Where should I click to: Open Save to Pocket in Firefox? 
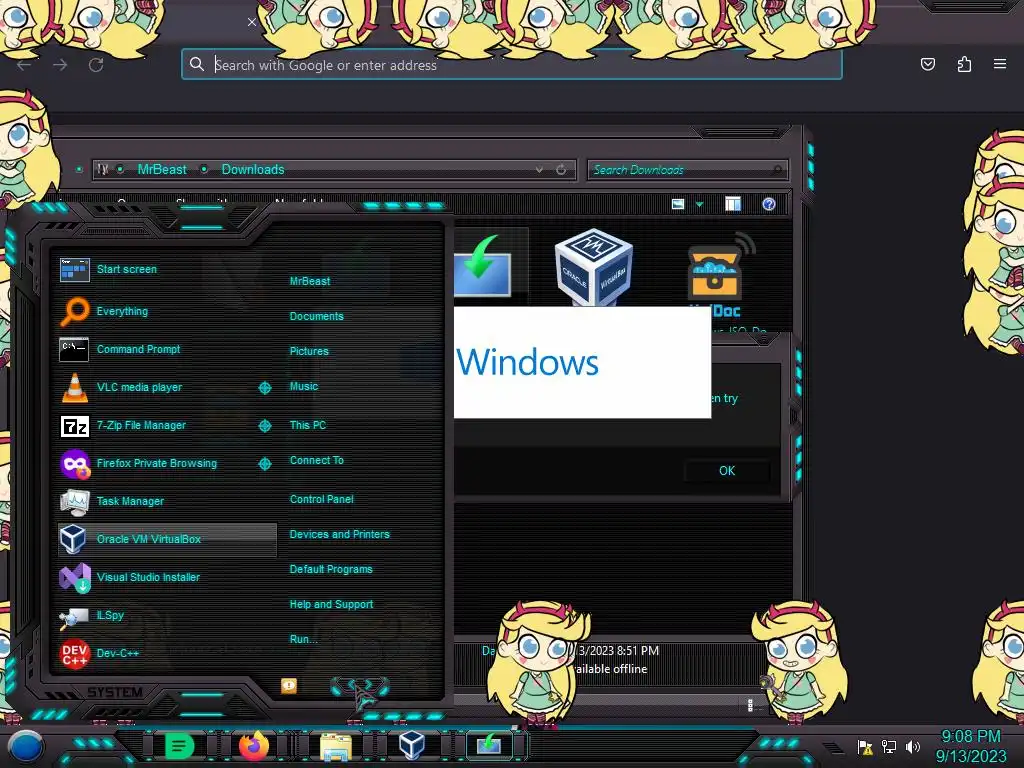(927, 64)
